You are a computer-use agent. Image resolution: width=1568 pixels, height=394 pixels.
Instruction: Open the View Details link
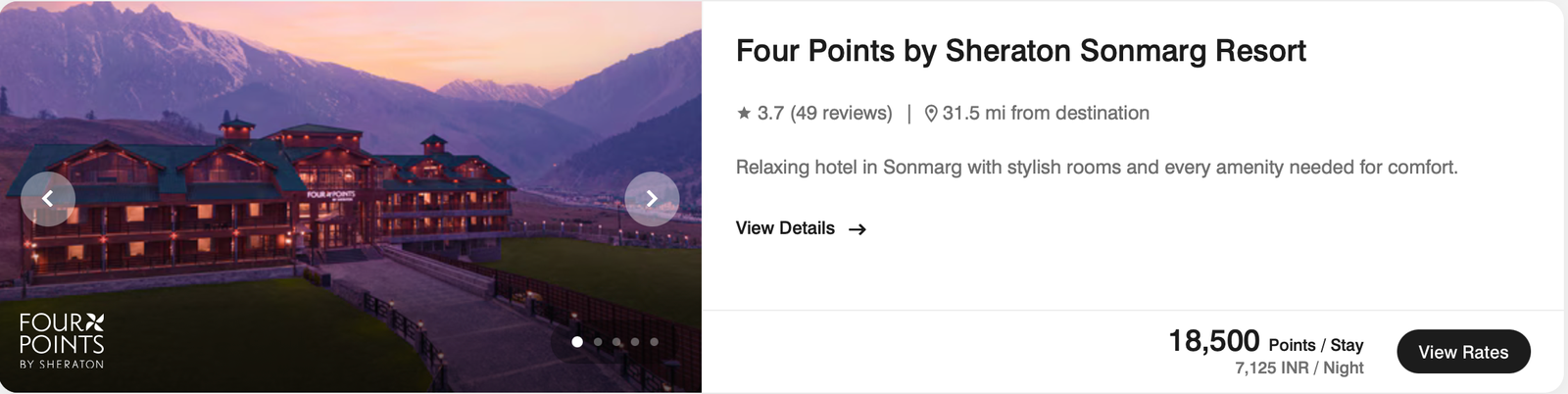coord(785,228)
